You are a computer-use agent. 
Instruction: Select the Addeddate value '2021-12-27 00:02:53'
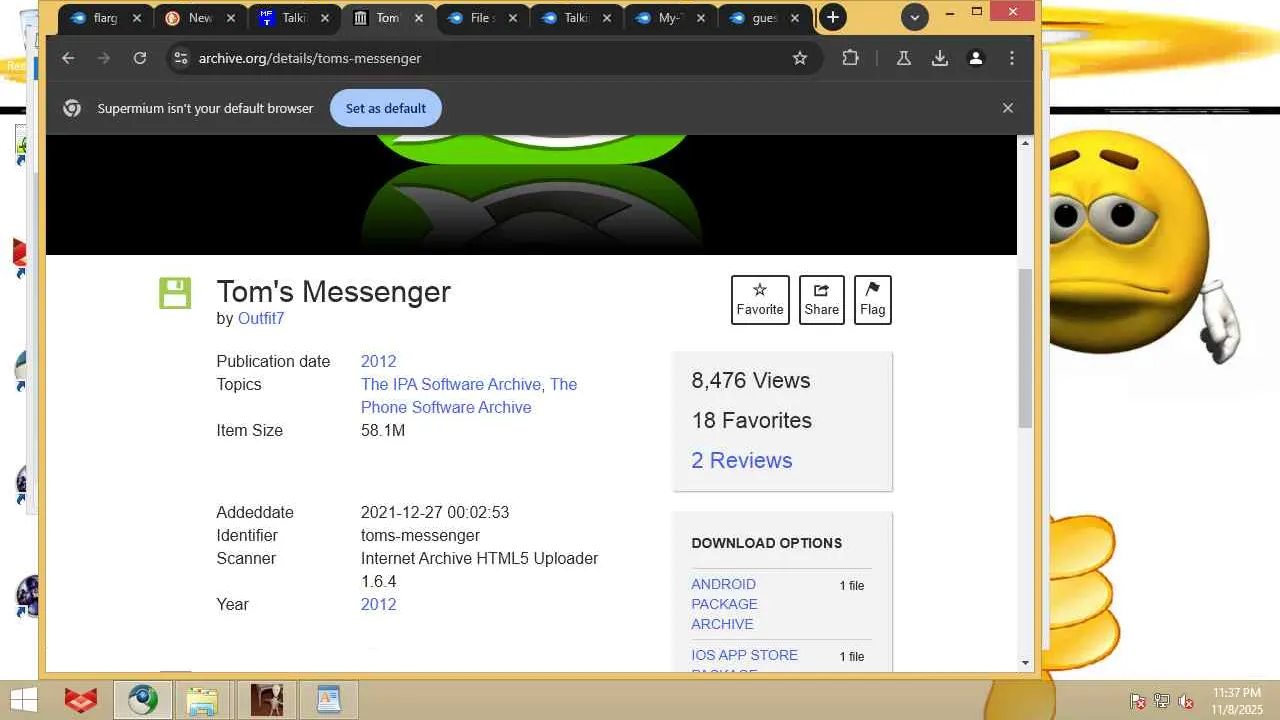coord(435,512)
